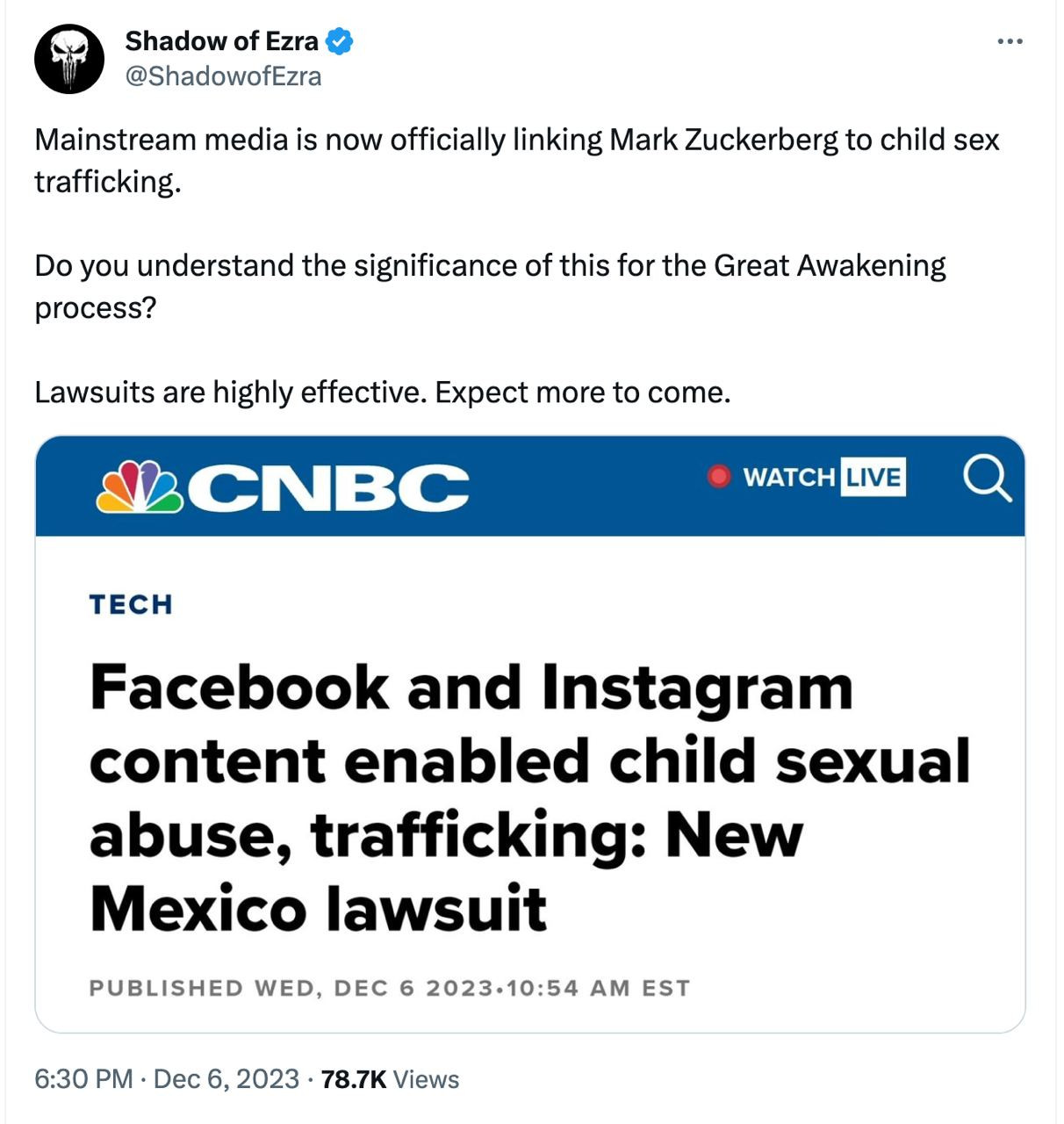The height and width of the screenshot is (1124, 1064).
Task: Open the 78.7K Views count
Action: [390, 1079]
